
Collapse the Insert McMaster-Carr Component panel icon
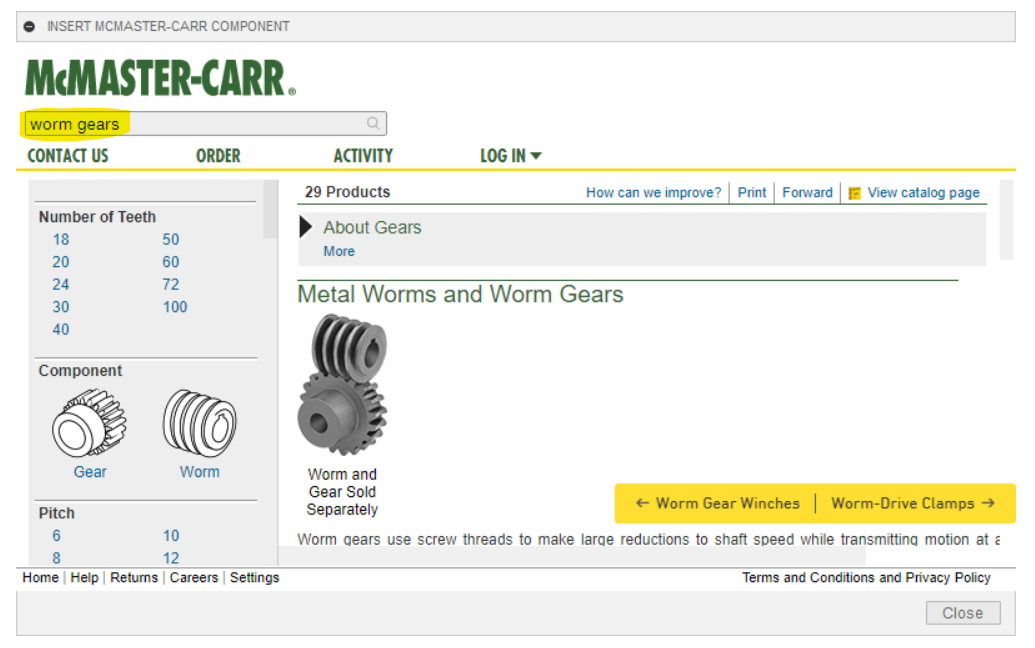[29, 26]
